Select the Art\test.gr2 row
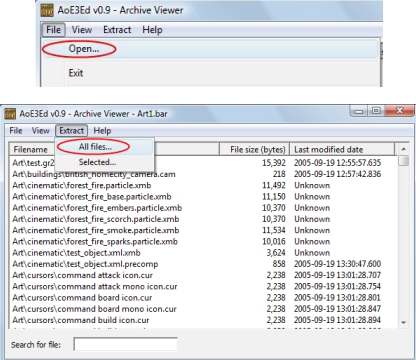416x360 pixels. coord(203,163)
